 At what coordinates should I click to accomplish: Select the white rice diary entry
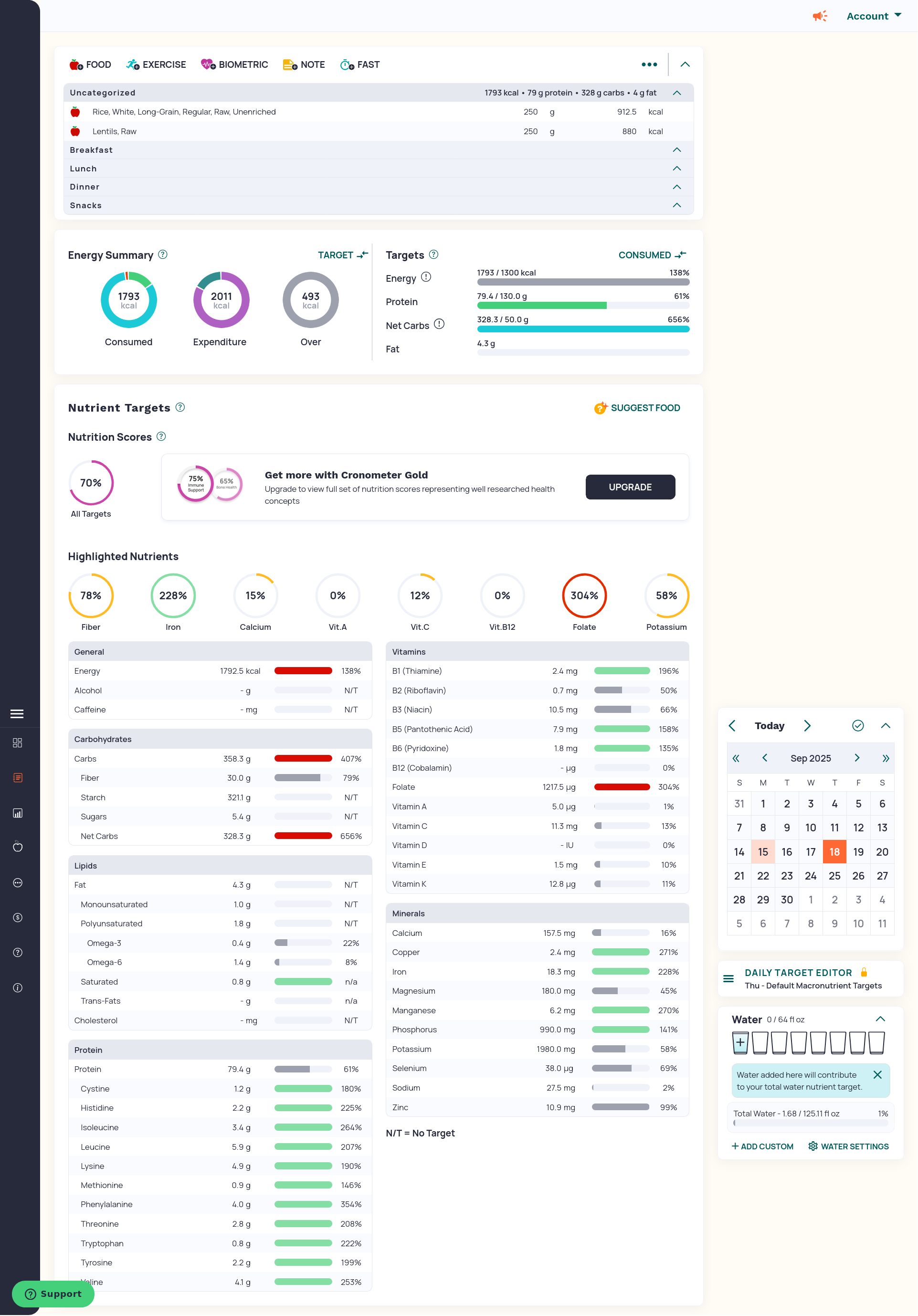(378, 112)
